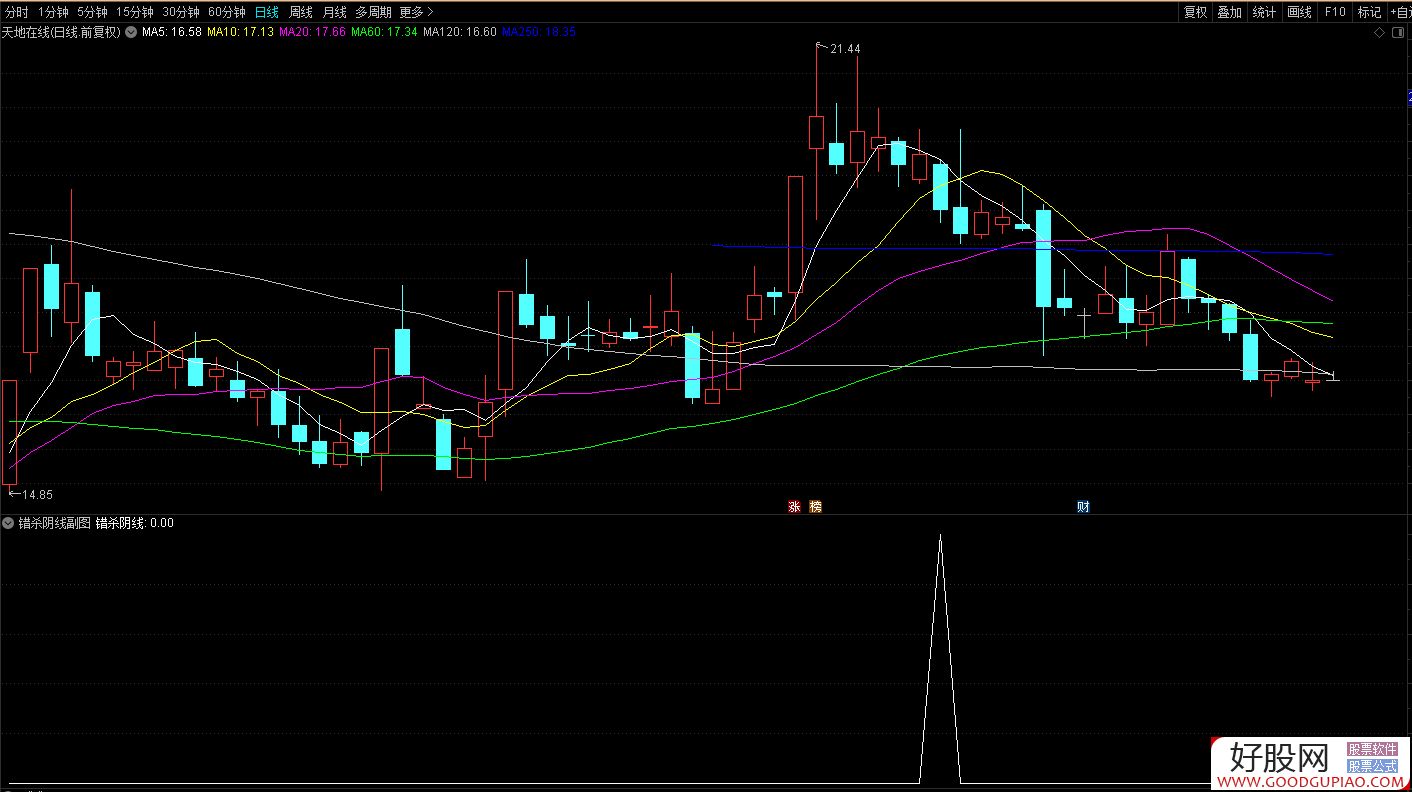Image resolution: width=1412 pixels, height=792 pixels.
Task: Switch to 周线 weekly chart
Action: pos(300,12)
